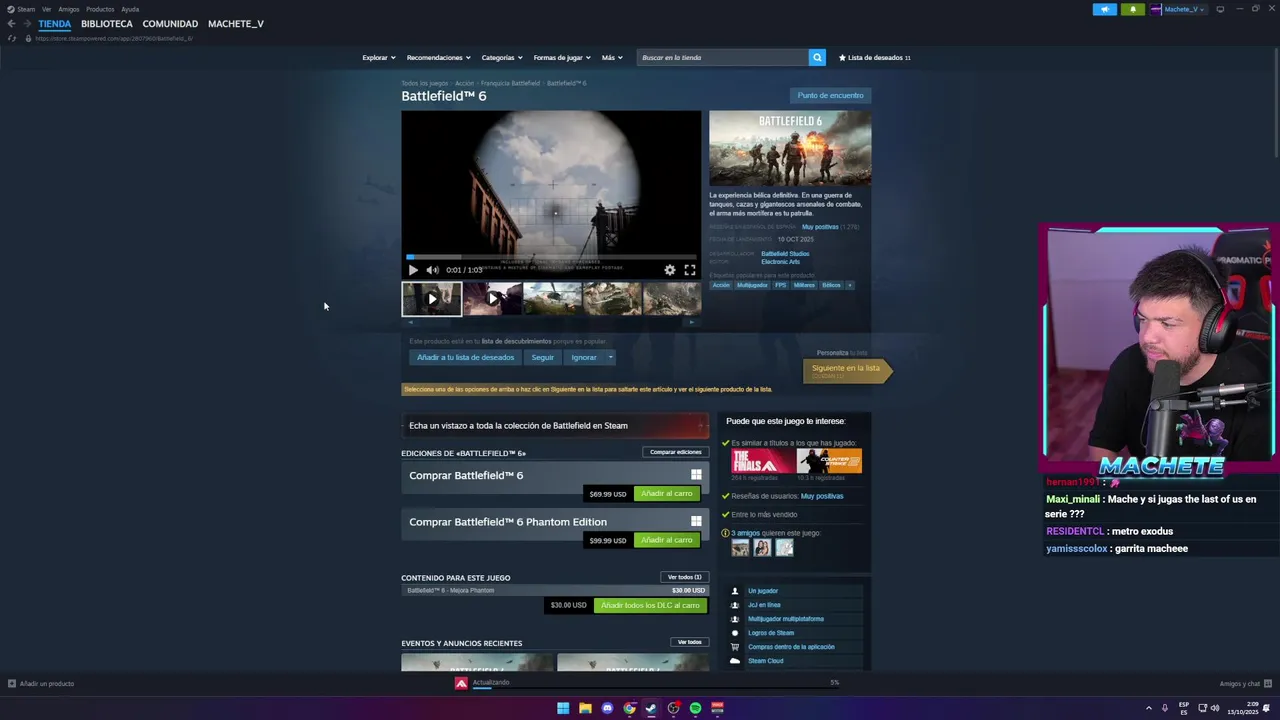Screen dimensions: 1280x720
Task: Switch to the BIBLIOTECA tab
Action: [107, 24]
